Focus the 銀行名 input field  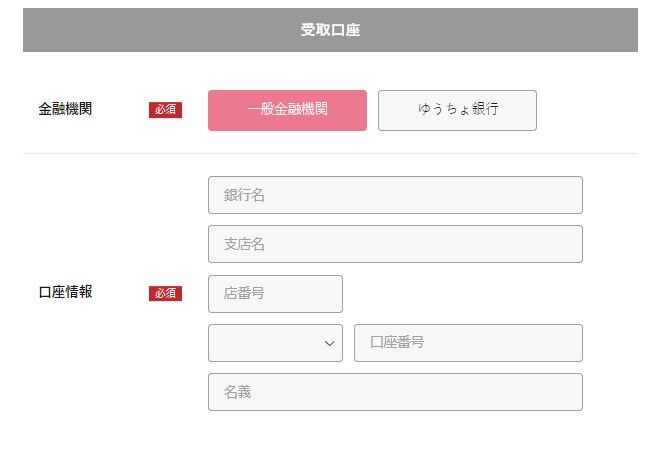395,195
